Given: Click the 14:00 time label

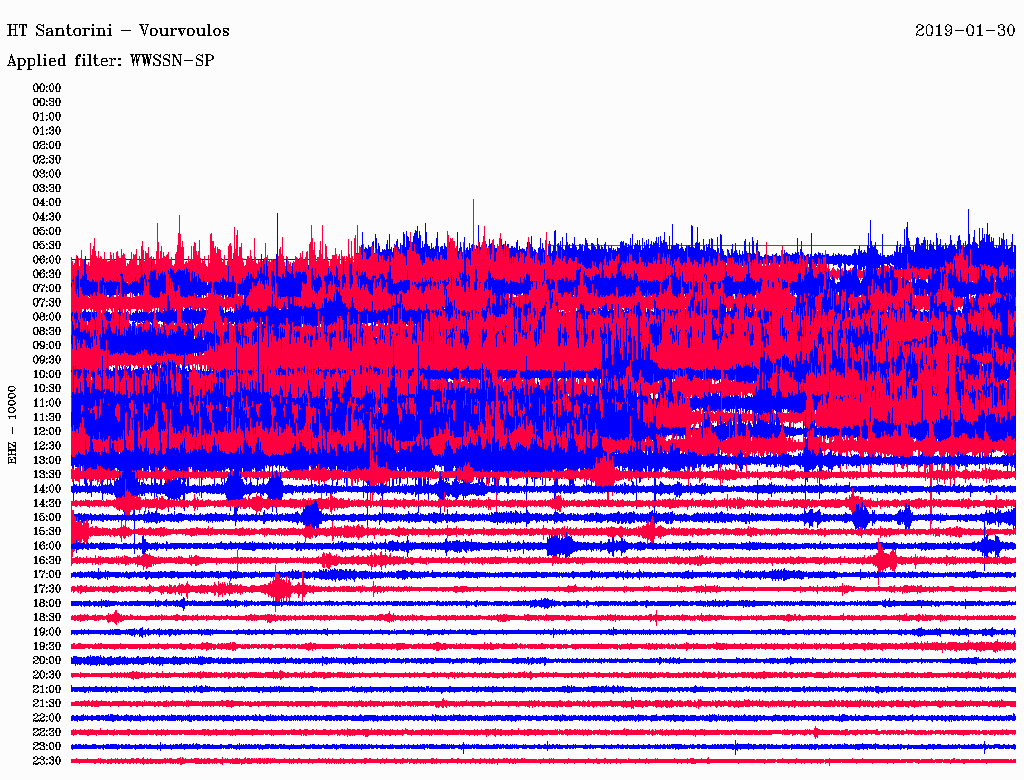Looking at the screenshot, I should [47, 489].
